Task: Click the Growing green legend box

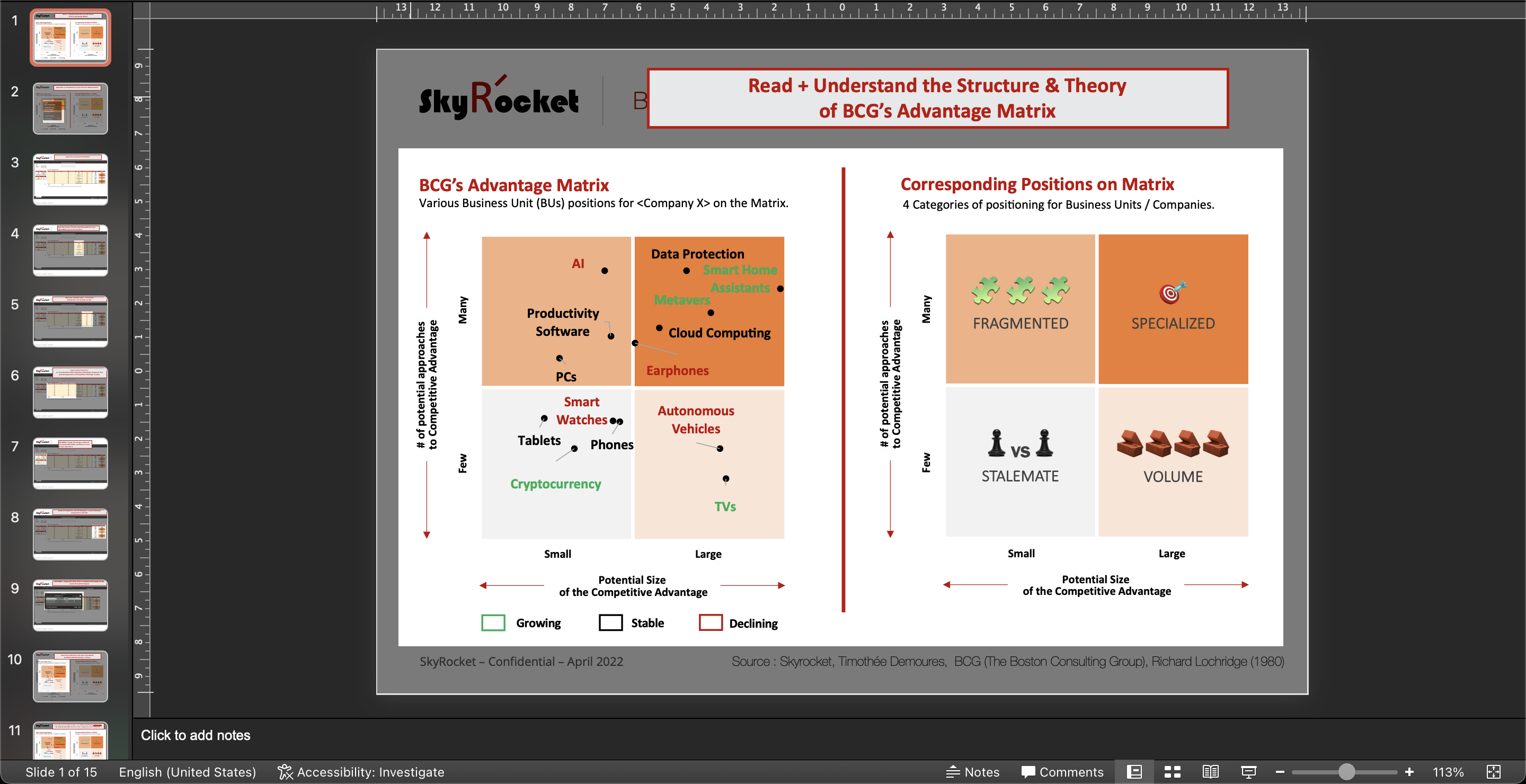Action: 493,623
